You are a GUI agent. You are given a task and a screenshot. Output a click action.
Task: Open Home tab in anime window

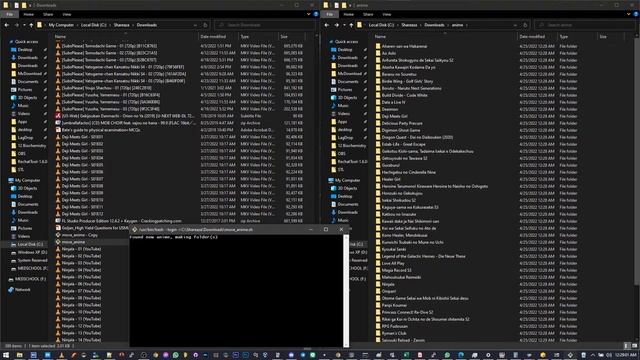(348, 14)
